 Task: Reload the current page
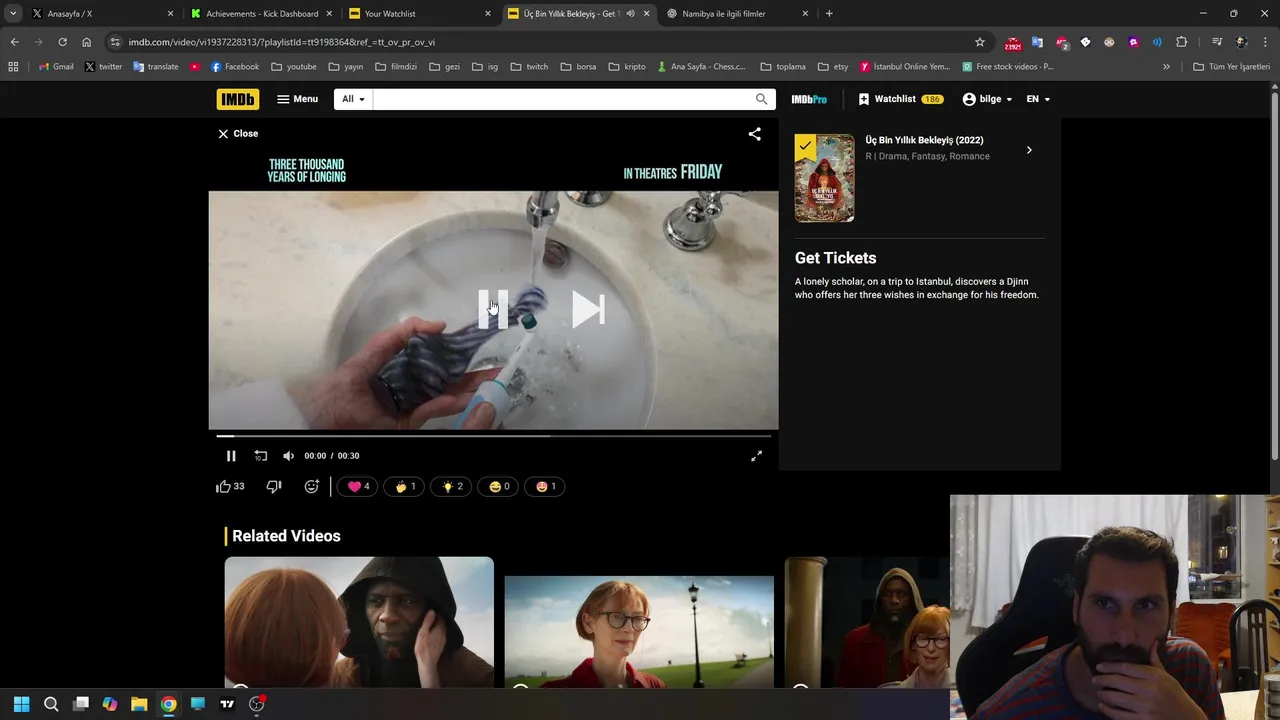pyautogui.click(x=62, y=42)
